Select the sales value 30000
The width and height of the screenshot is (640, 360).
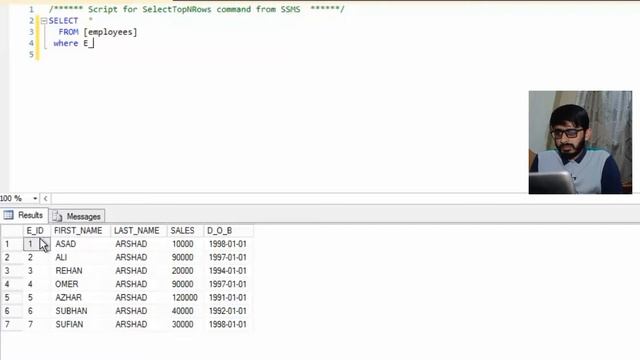(x=184, y=324)
